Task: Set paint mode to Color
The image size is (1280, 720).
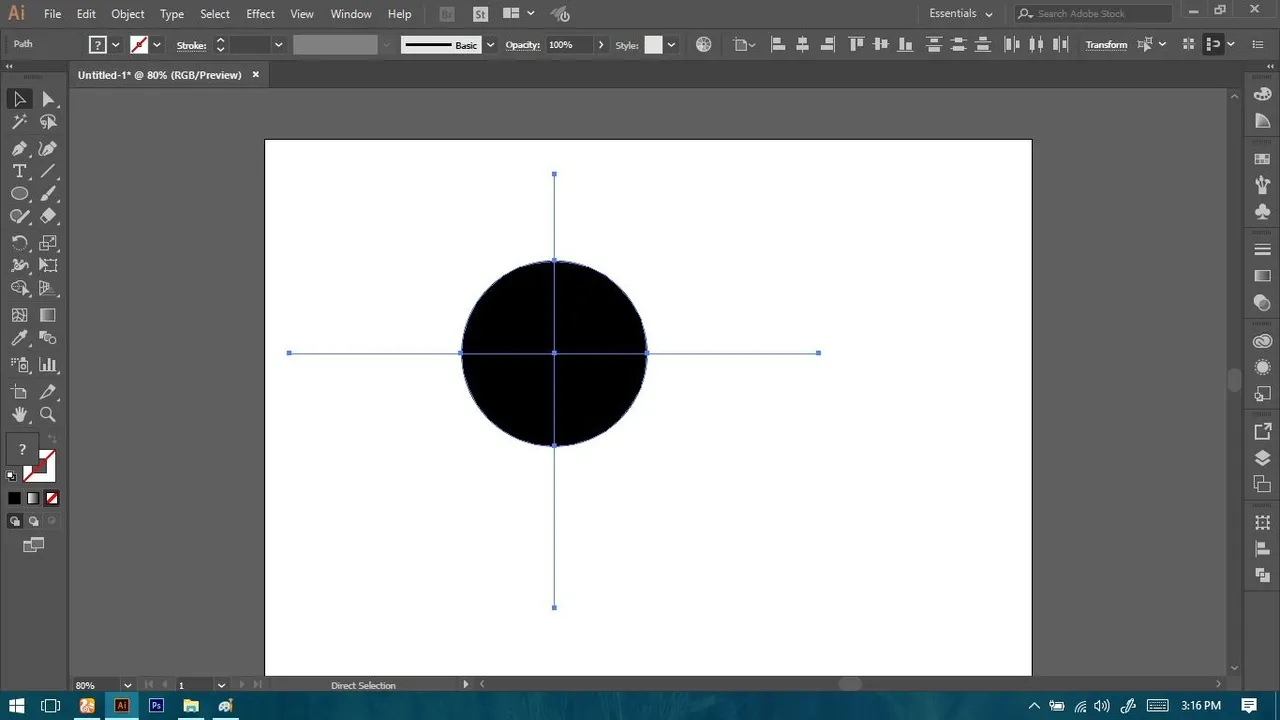Action: point(14,498)
